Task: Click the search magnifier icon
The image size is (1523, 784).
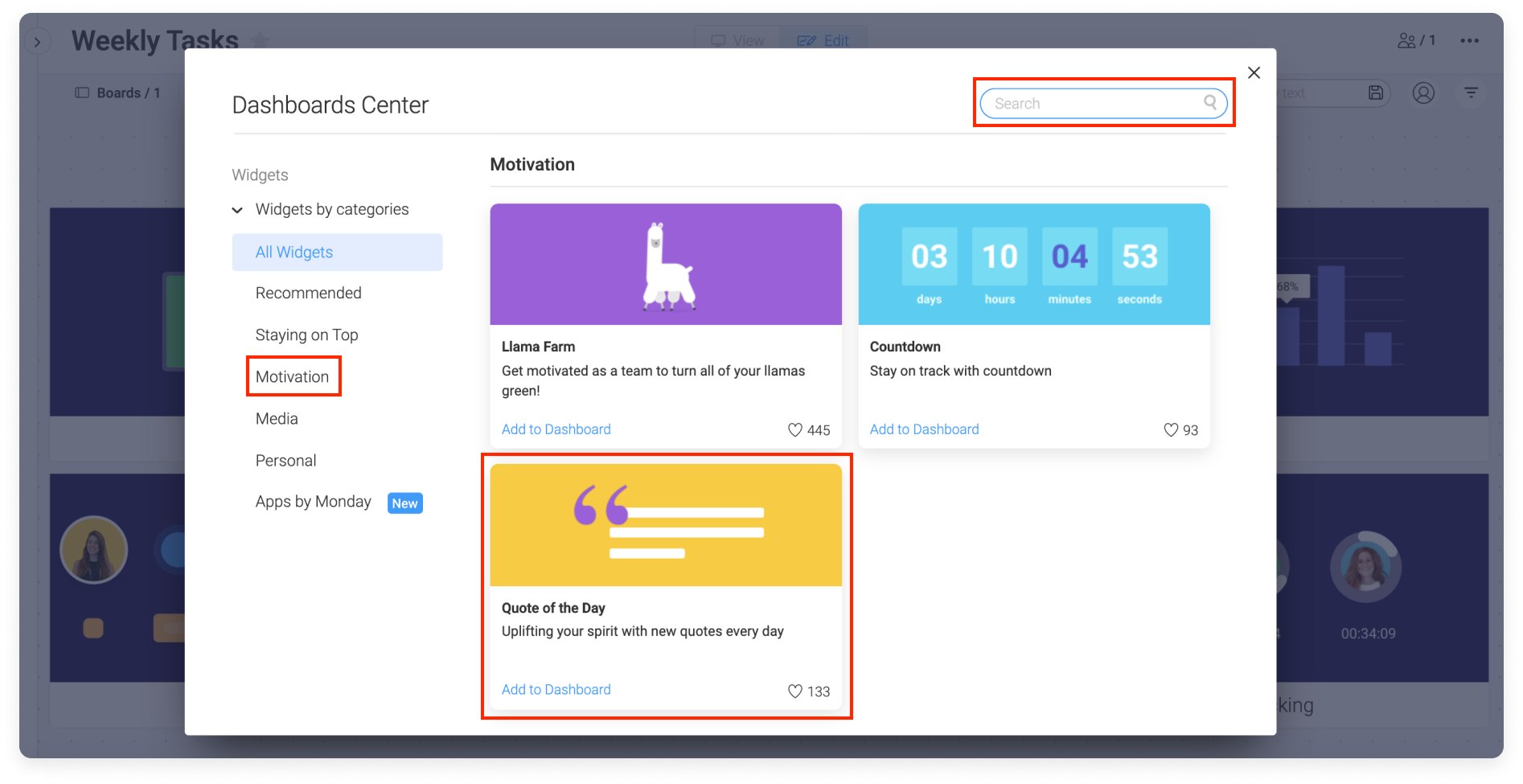Action: 1210,102
